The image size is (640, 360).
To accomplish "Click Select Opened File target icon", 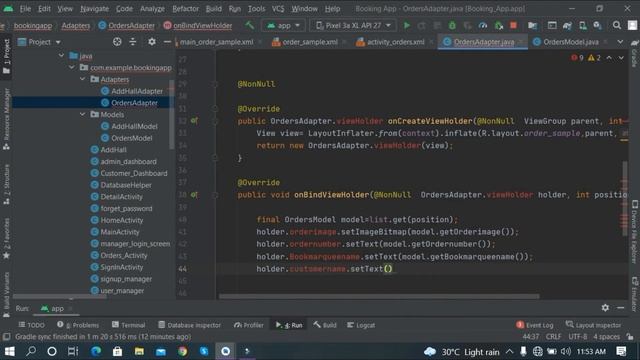I will 117,42.
